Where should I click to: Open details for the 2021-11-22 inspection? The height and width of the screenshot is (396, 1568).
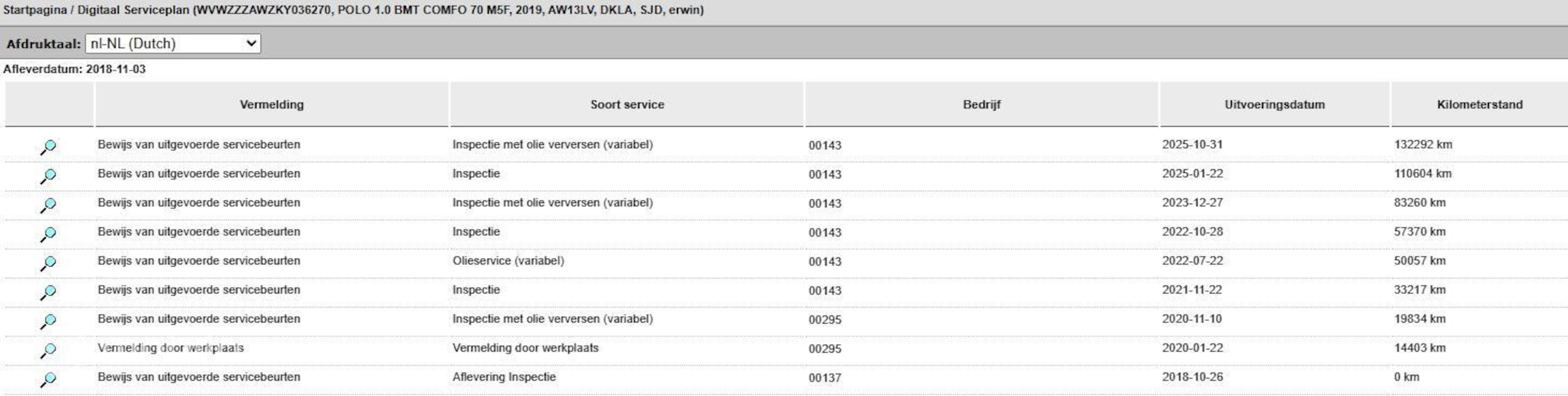tap(48, 292)
